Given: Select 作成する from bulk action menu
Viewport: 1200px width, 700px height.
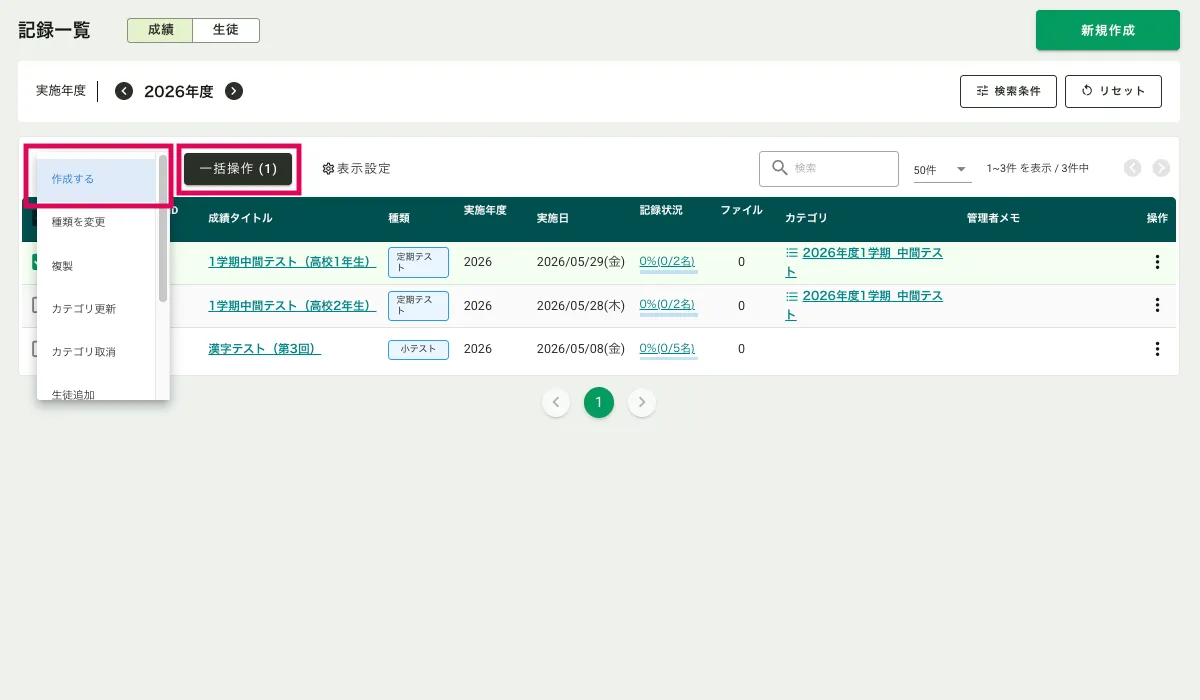Looking at the screenshot, I should 96,179.
